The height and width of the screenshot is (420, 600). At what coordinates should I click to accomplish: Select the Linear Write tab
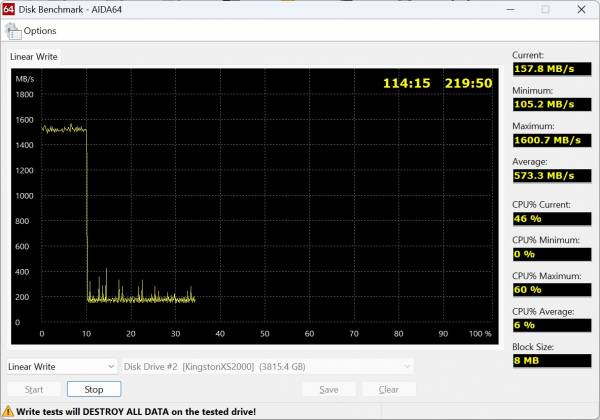34,57
